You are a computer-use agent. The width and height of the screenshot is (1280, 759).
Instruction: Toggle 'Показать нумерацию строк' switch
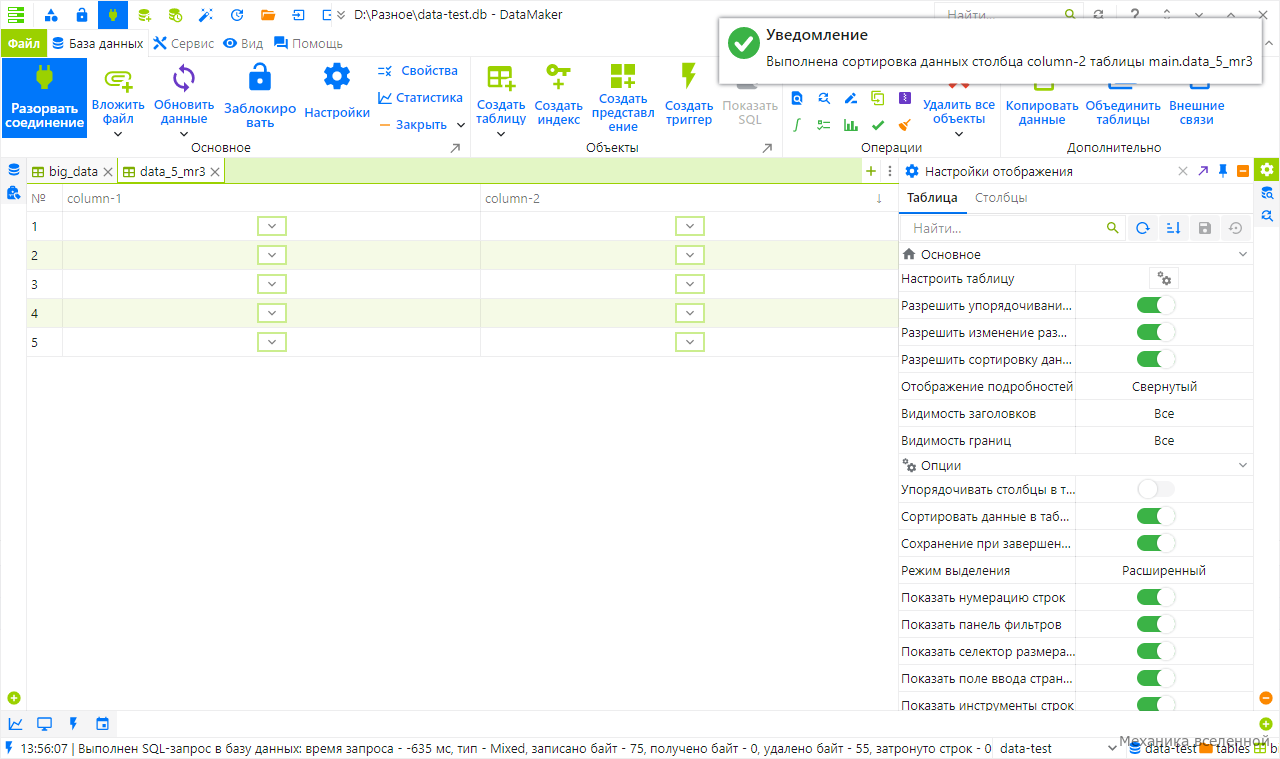[x=1156, y=597]
